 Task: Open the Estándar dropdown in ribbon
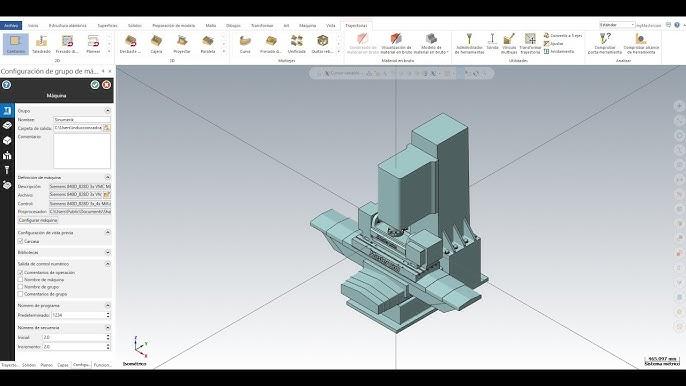pos(617,25)
